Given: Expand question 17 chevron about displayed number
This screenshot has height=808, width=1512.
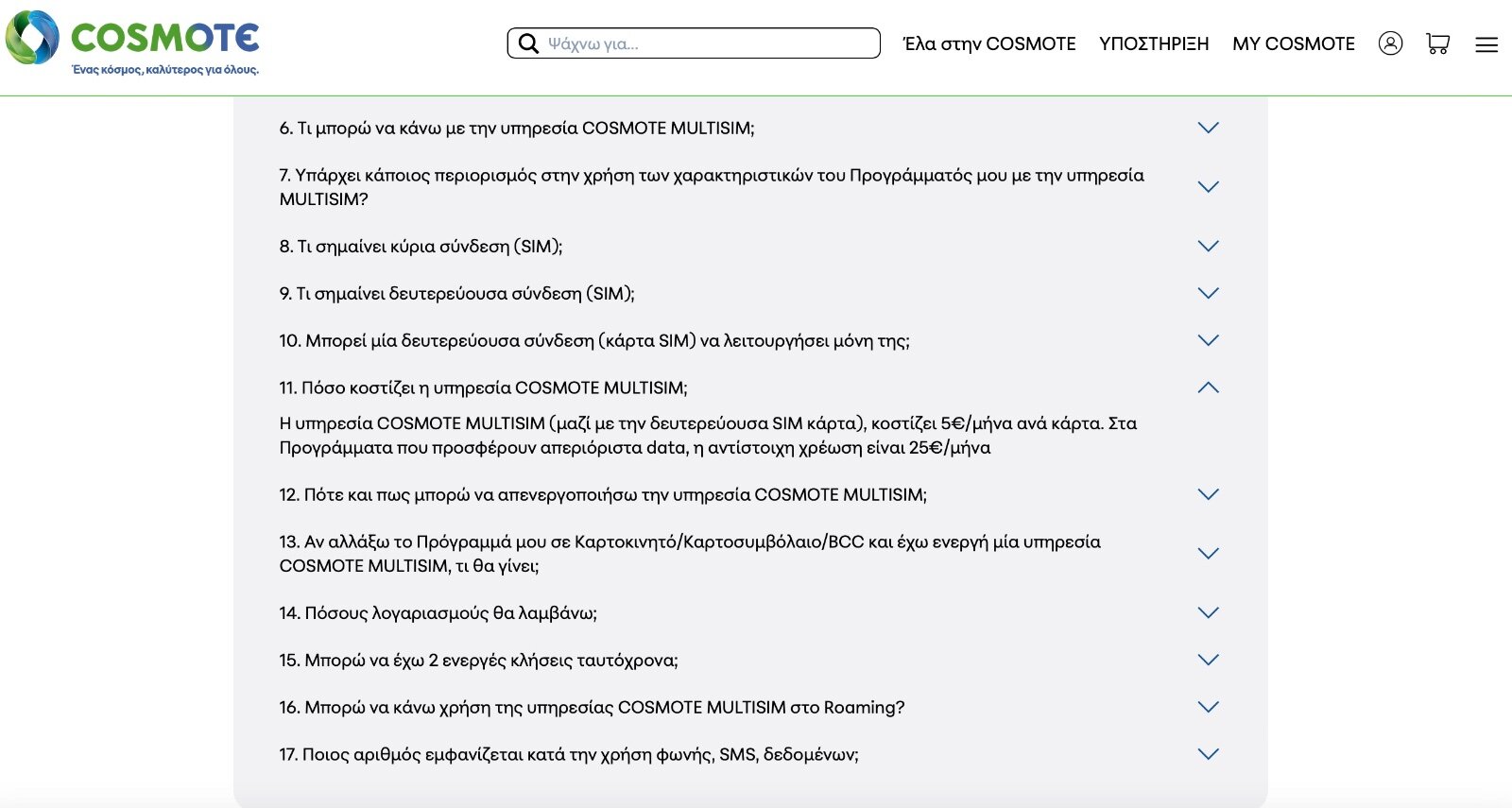Looking at the screenshot, I should point(1208,754).
